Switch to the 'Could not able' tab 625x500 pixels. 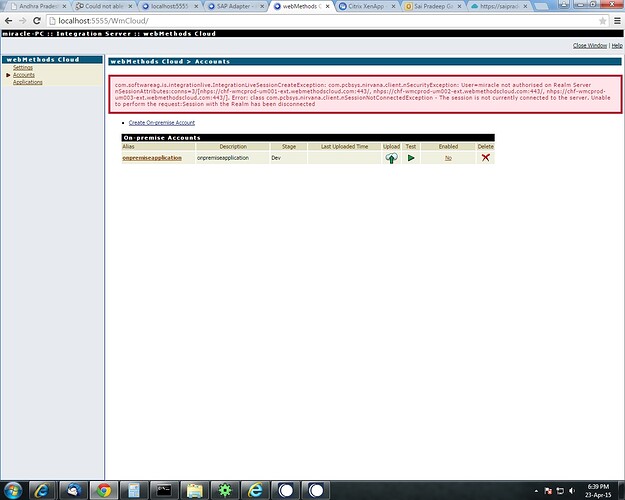[104, 6]
